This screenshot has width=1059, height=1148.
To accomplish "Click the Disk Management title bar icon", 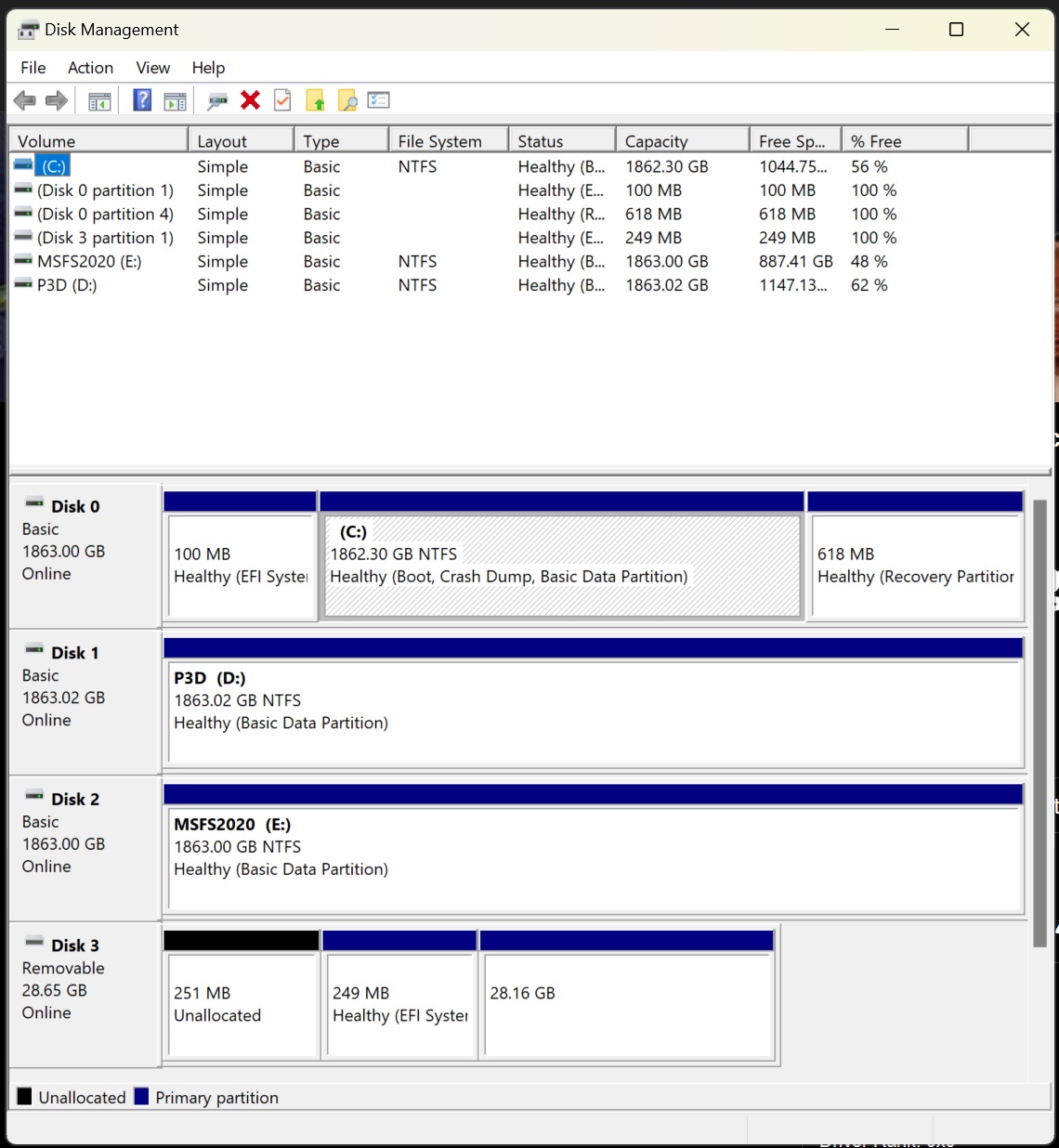I will [26, 29].
